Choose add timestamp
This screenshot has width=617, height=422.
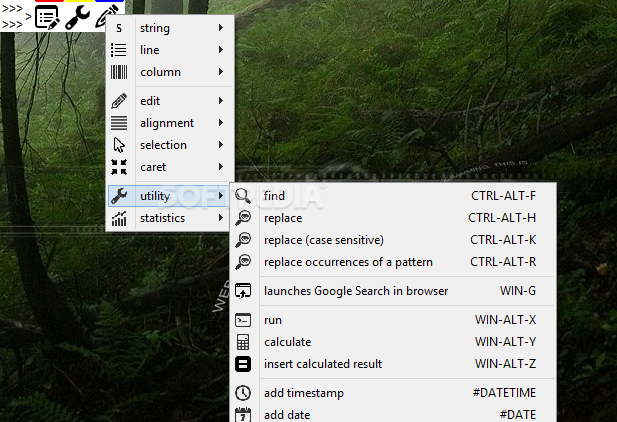pyautogui.click(x=393, y=393)
